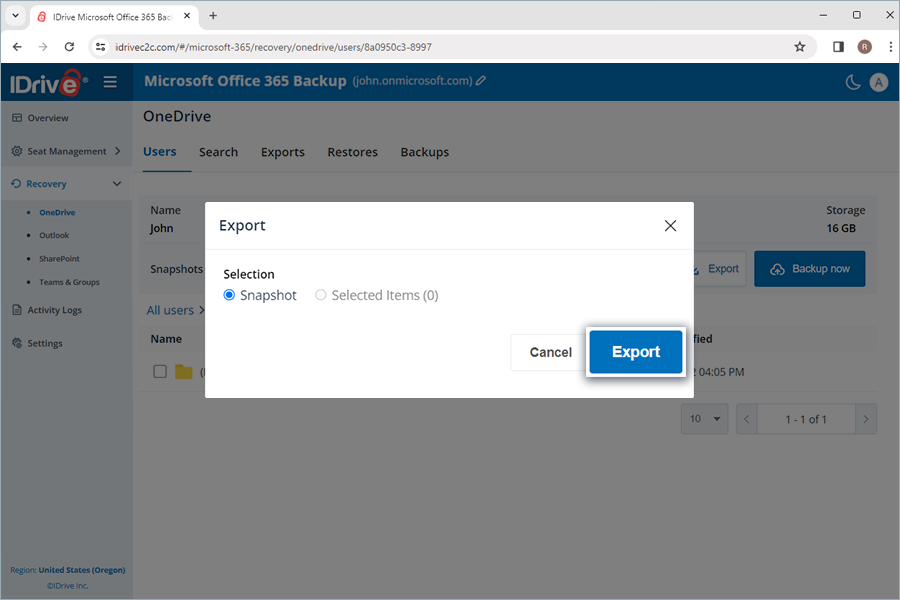Open the account avatar menu
Image resolution: width=900 pixels, height=600 pixels.
click(879, 82)
